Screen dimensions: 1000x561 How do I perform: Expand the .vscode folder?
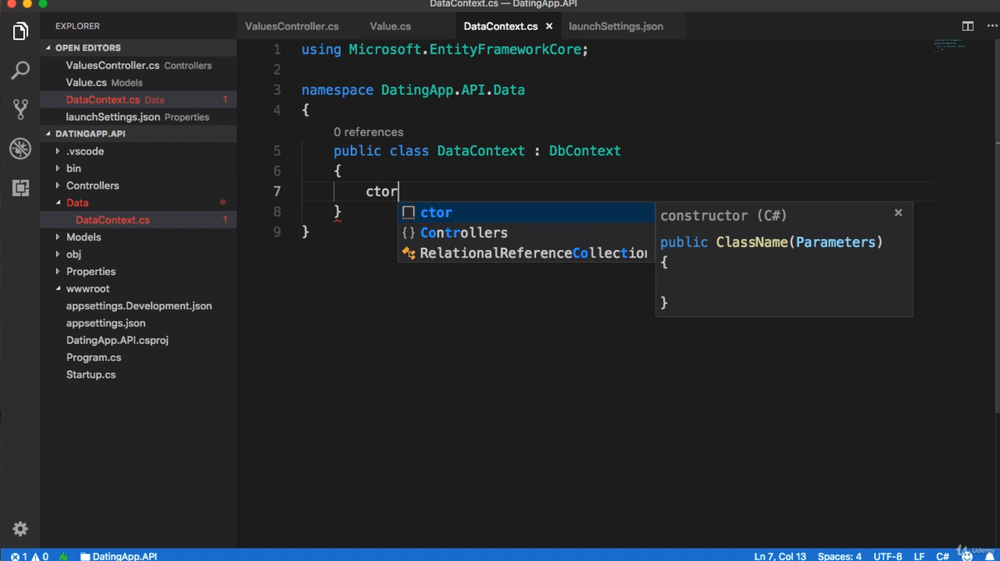pos(85,151)
